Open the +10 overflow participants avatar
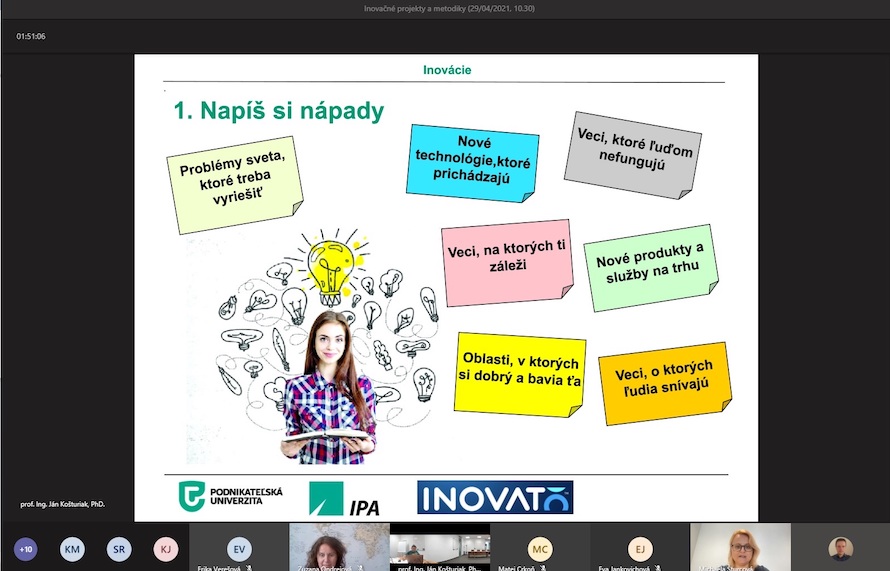 point(26,549)
